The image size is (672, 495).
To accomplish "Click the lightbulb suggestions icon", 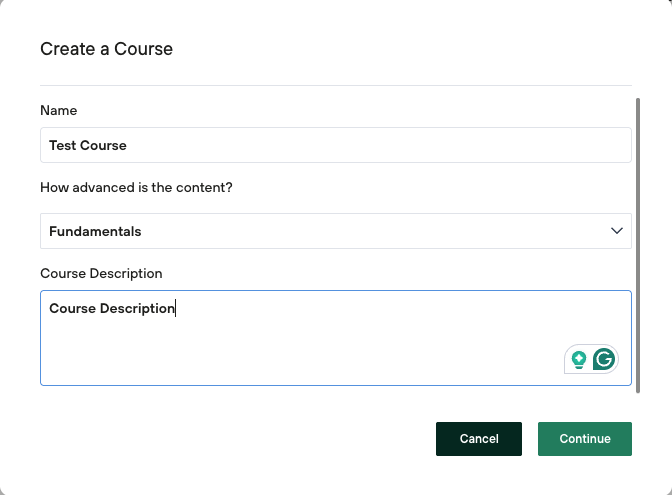I will pos(578,360).
